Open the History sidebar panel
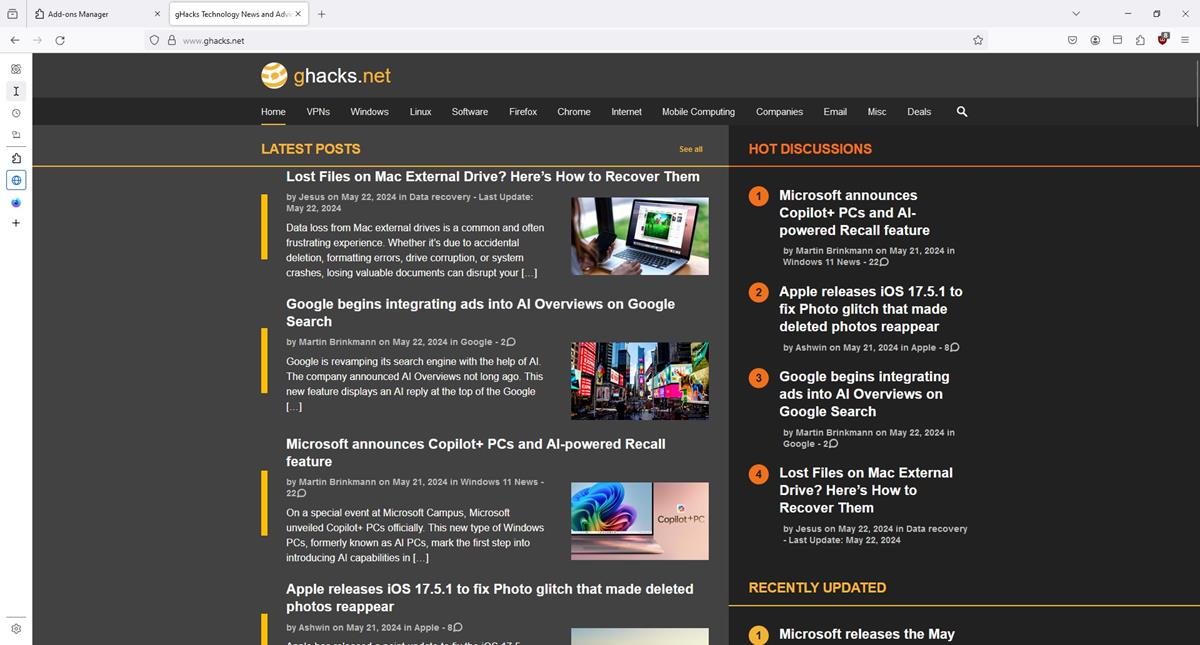Viewport: 1200px width, 645px height. tap(16, 113)
